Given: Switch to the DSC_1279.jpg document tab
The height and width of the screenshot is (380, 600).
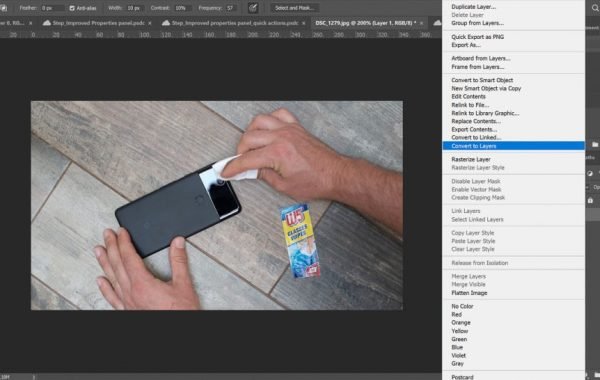Looking at the screenshot, I should 365,23.
